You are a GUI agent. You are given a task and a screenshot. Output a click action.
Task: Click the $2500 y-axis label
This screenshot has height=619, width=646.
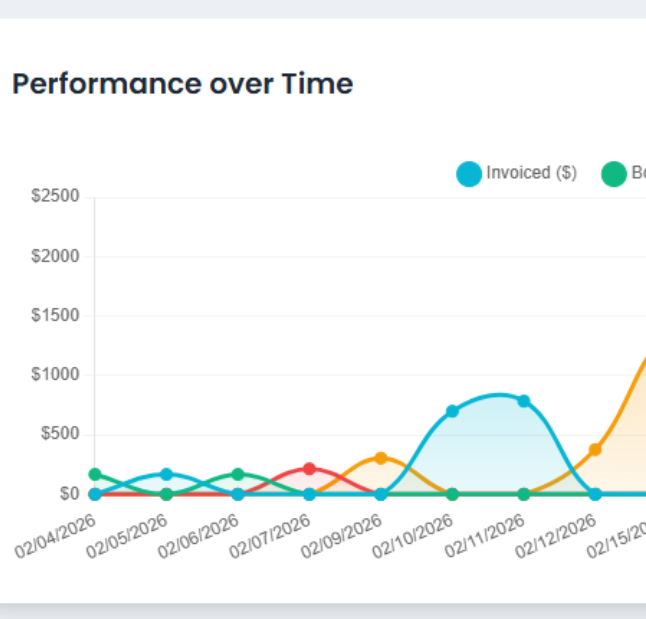tap(56, 197)
